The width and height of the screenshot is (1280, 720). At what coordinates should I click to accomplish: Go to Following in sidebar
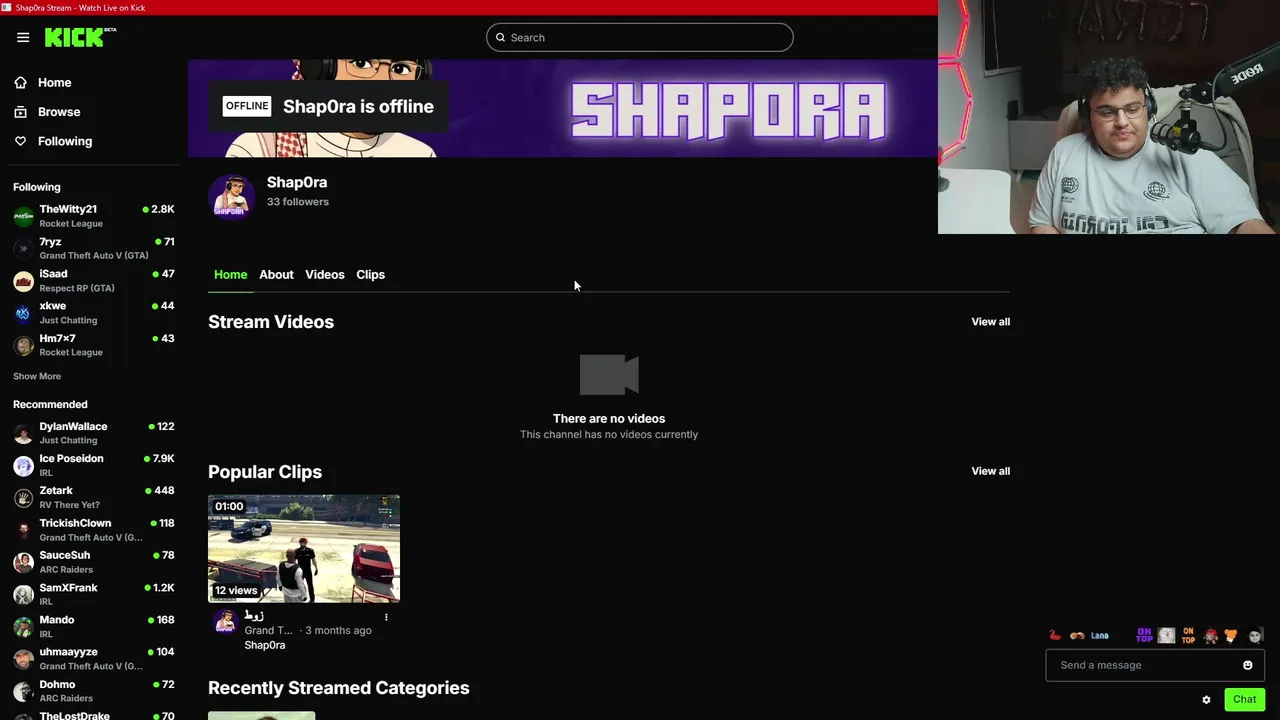(65, 141)
